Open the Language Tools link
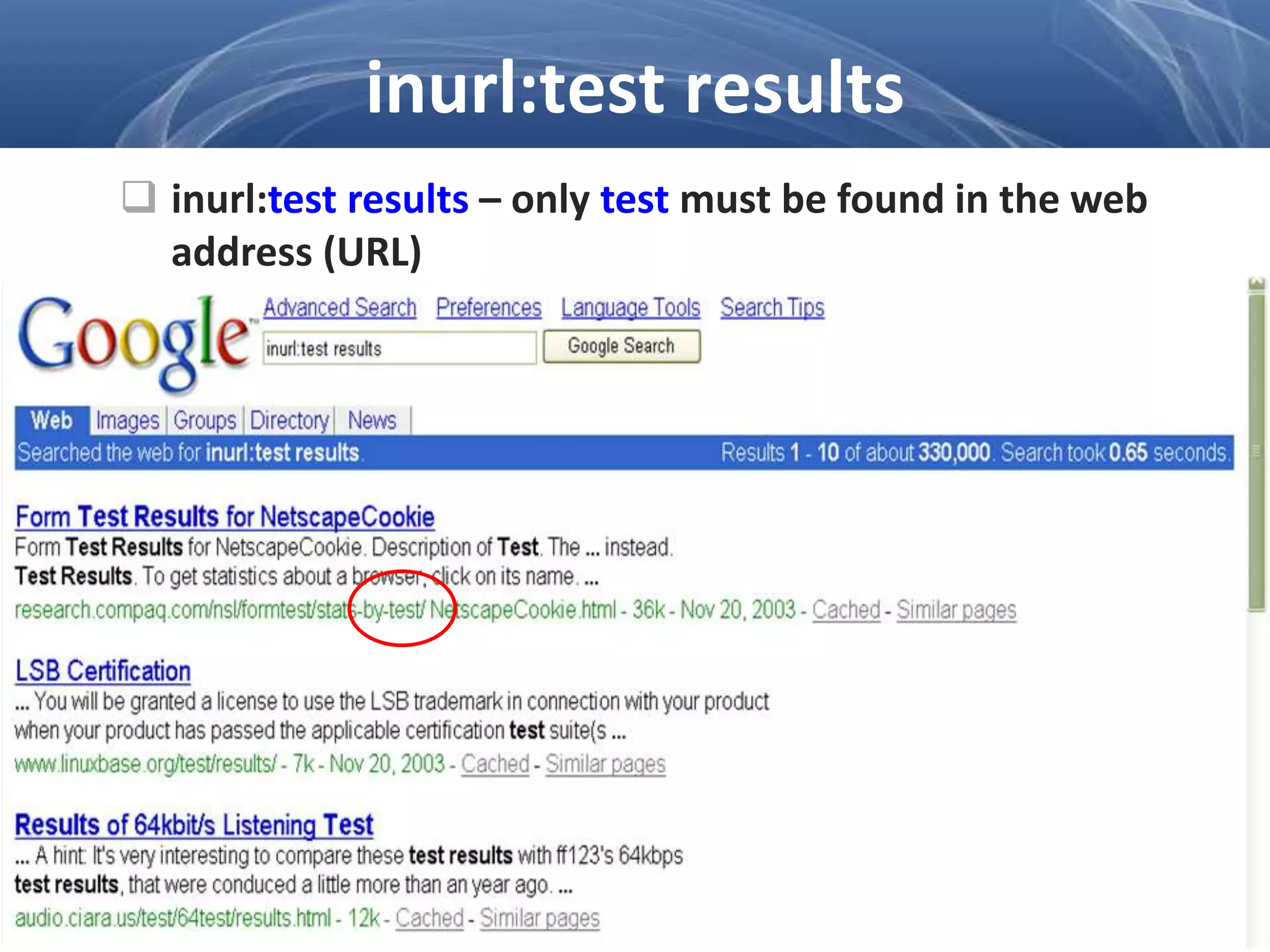 pos(631,308)
